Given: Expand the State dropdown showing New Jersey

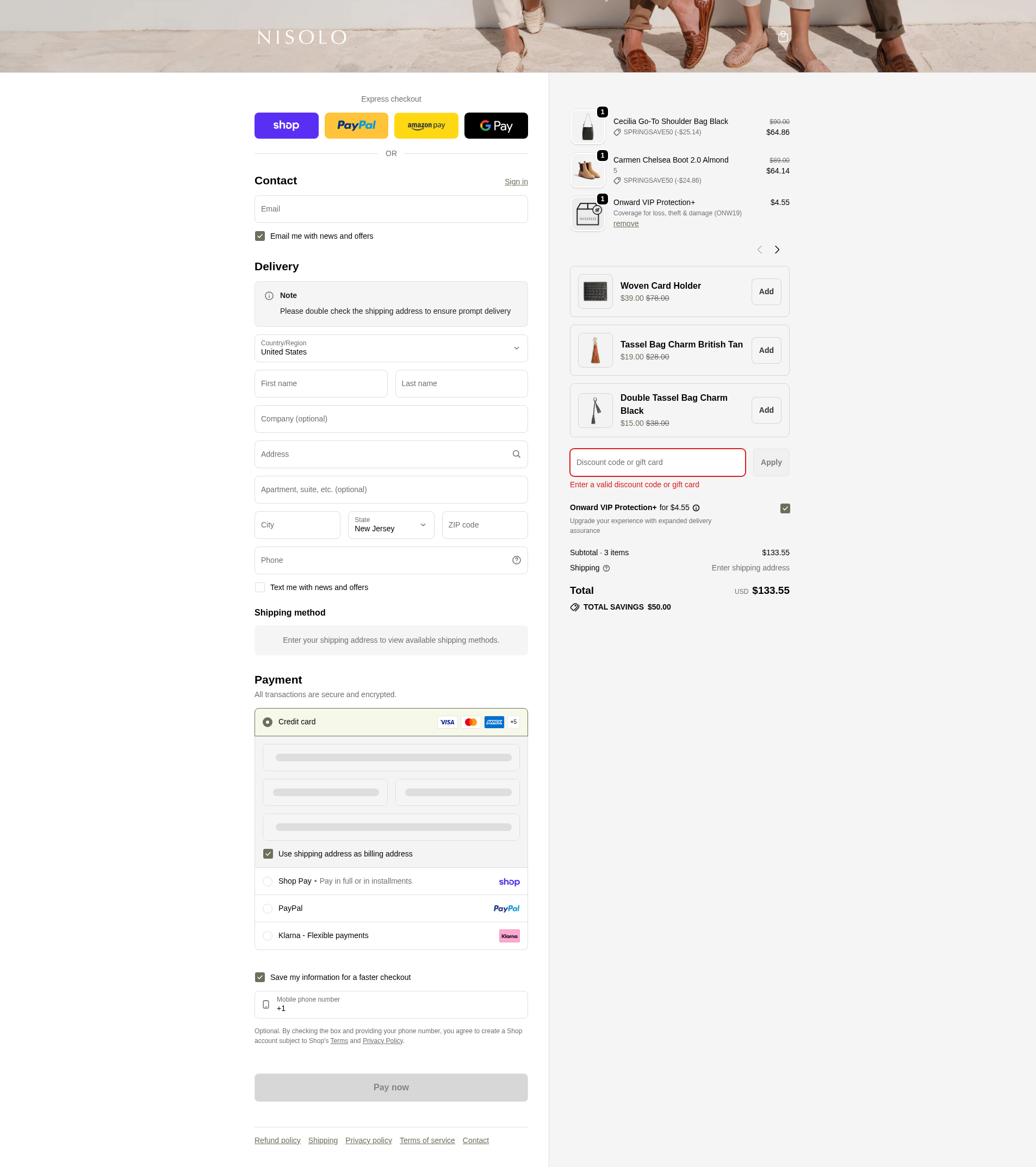Looking at the screenshot, I should click(390, 525).
